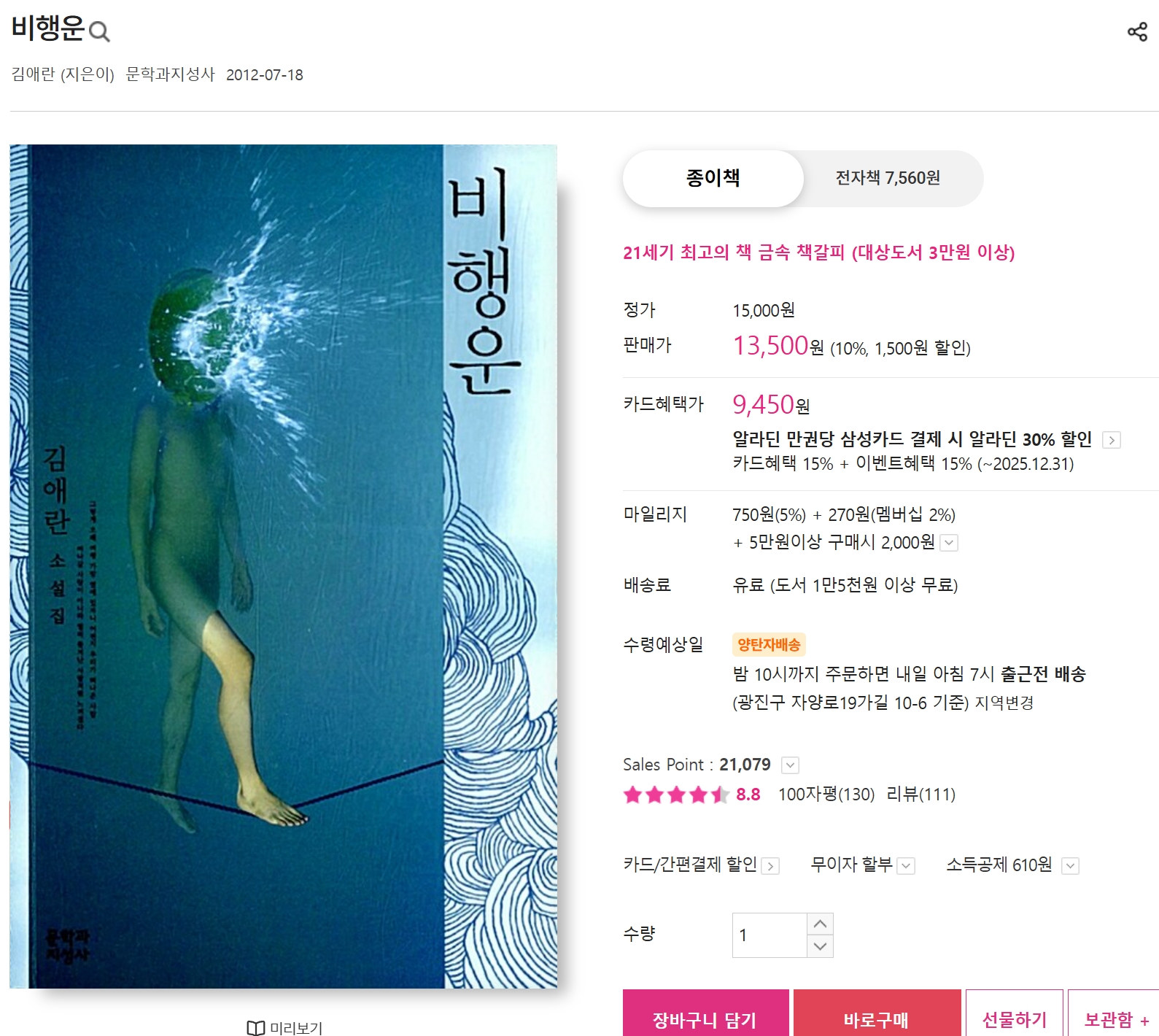Increase the quantity with the up arrow
Screen dimensions: 1159x1036
[820, 924]
